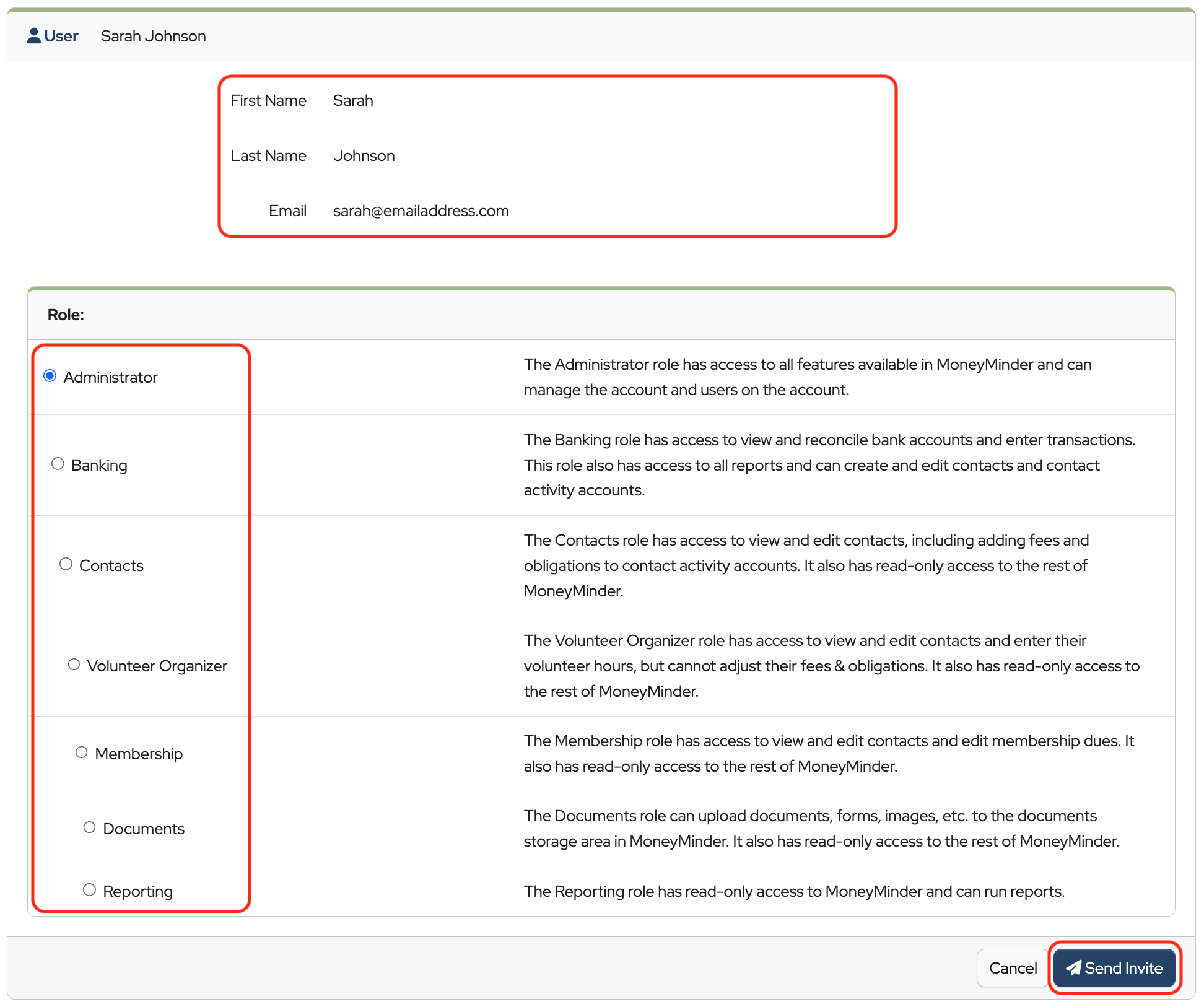The width and height of the screenshot is (1204, 1007).
Task: Click the Role section header
Action: [x=66, y=315]
